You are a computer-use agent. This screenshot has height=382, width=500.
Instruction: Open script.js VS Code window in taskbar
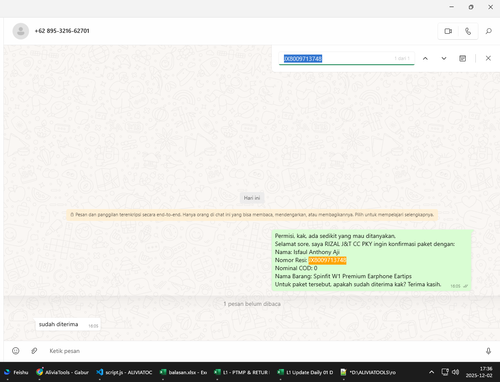[124, 372]
